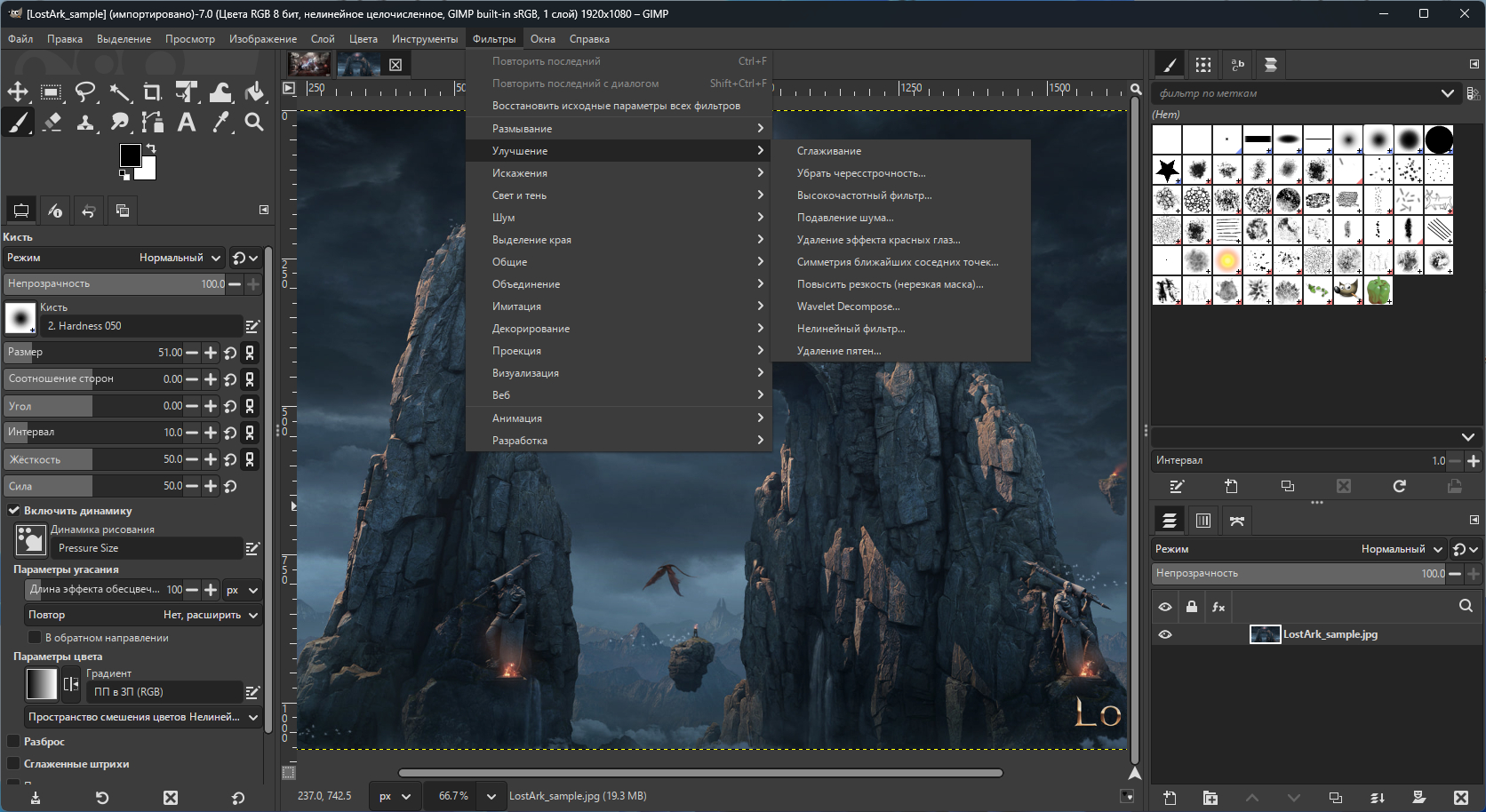Click Восстановить исходные параметры всех фильтров
This screenshot has width=1486, height=812.
pyautogui.click(x=616, y=106)
